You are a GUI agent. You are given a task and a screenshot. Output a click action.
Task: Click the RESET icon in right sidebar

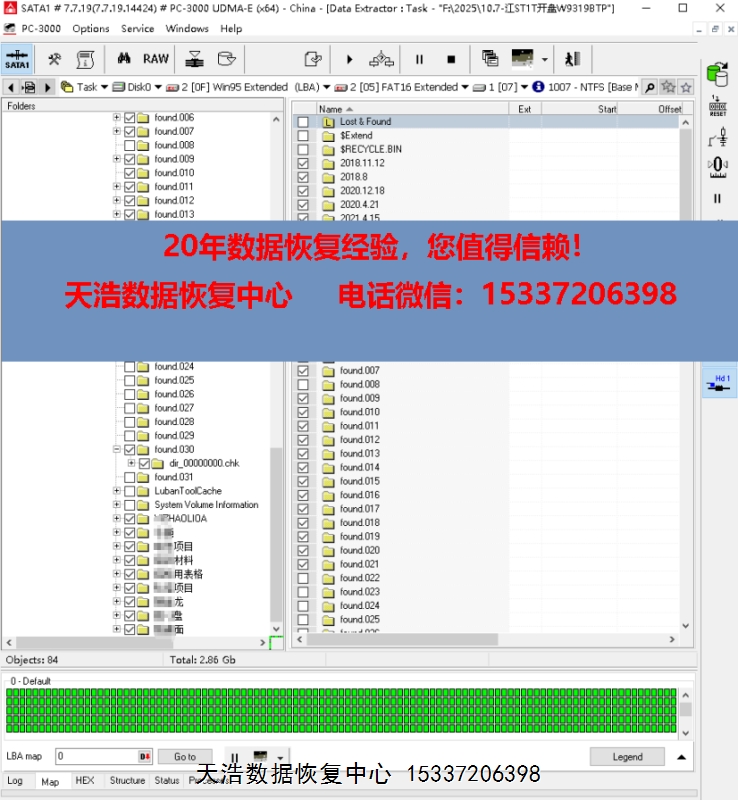[x=716, y=107]
